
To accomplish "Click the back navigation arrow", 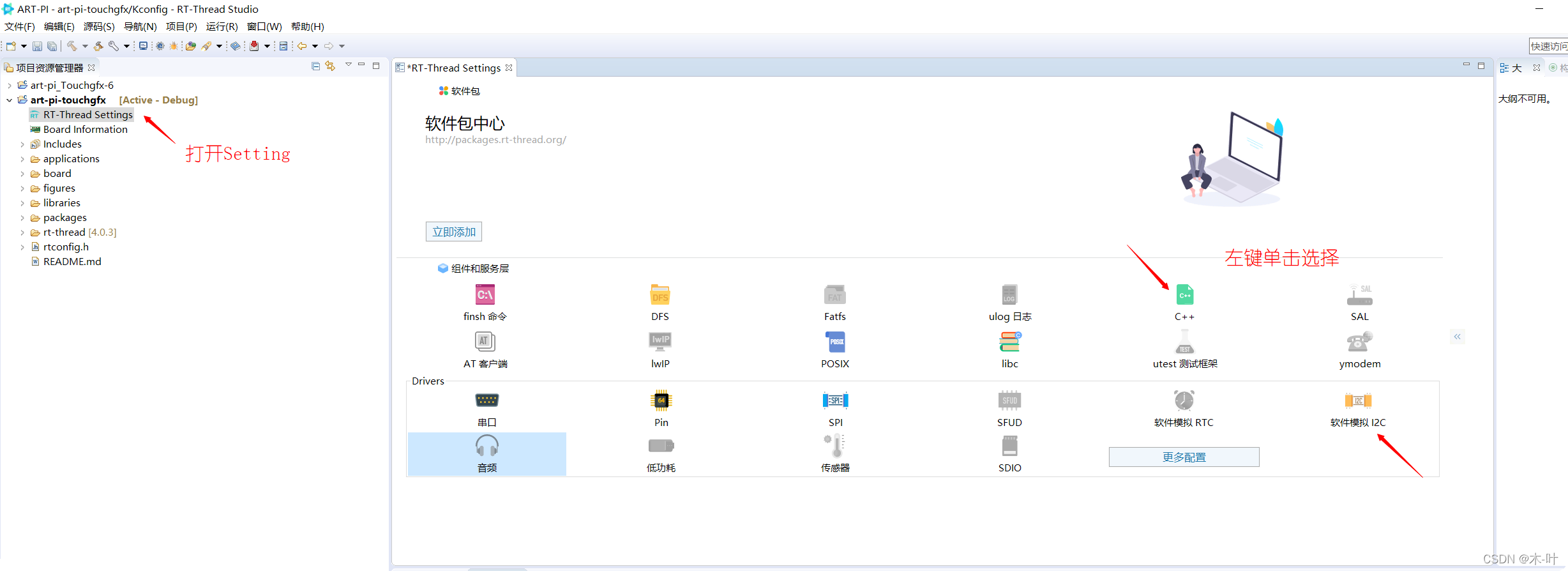I will click(302, 46).
